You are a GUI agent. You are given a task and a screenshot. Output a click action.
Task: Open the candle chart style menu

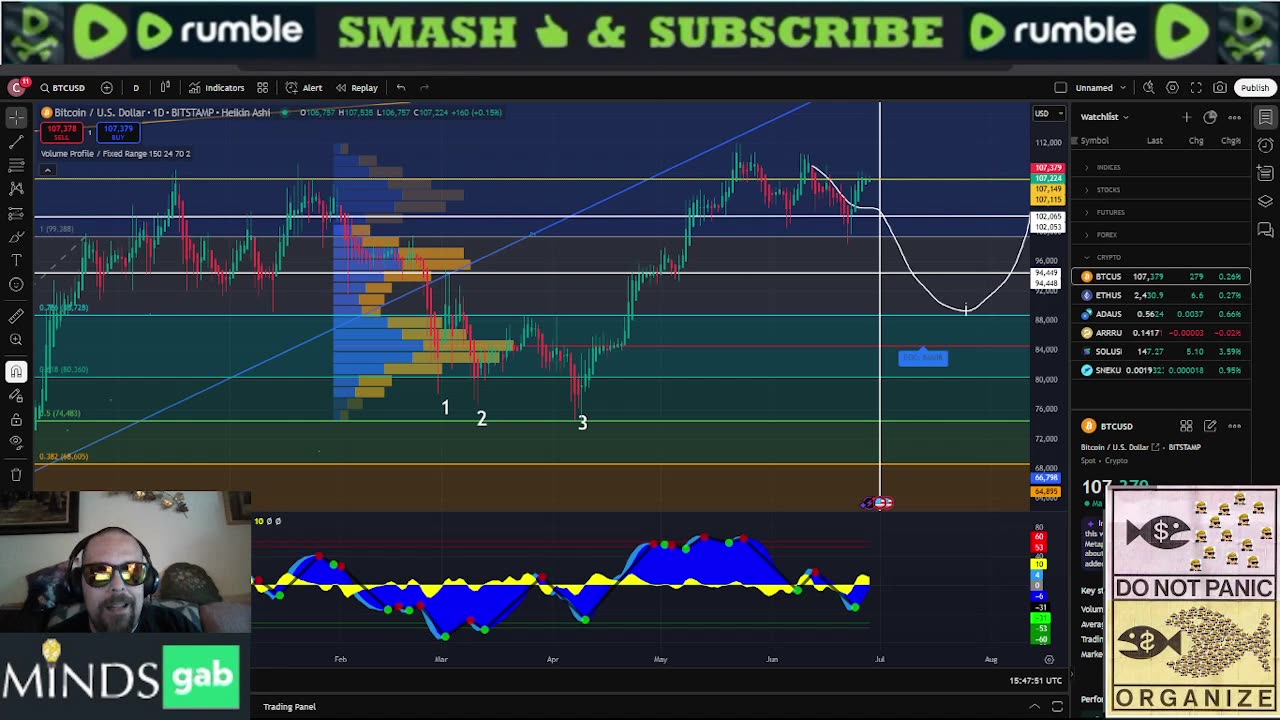coord(166,88)
